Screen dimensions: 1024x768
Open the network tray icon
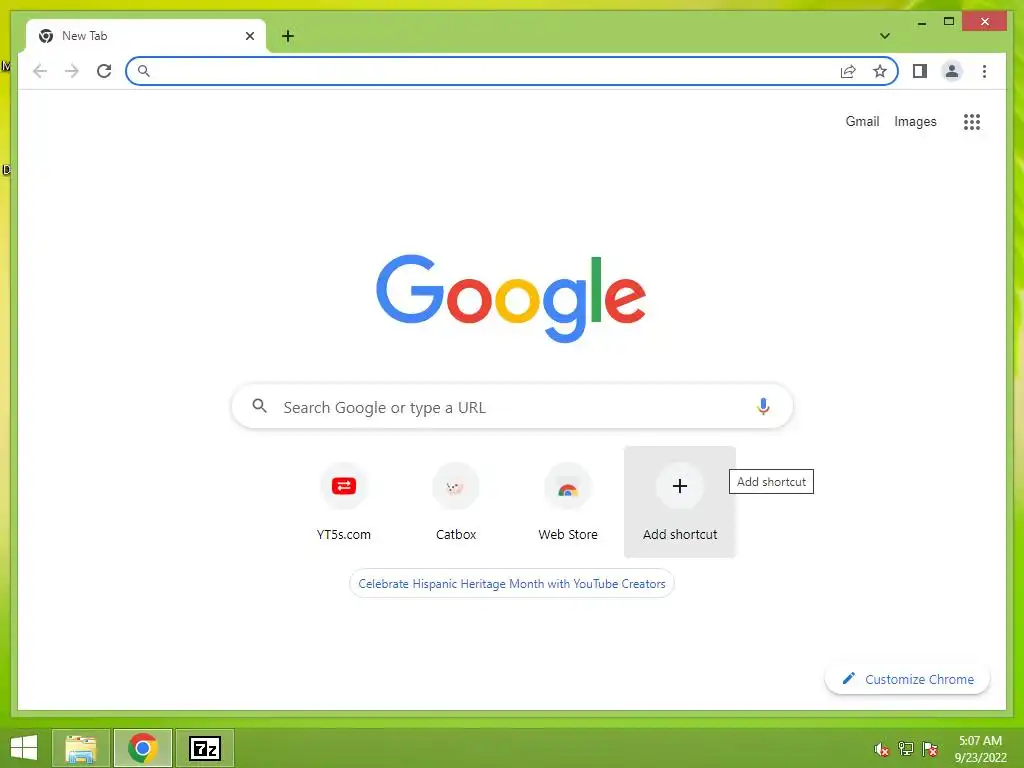(x=906, y=749)
